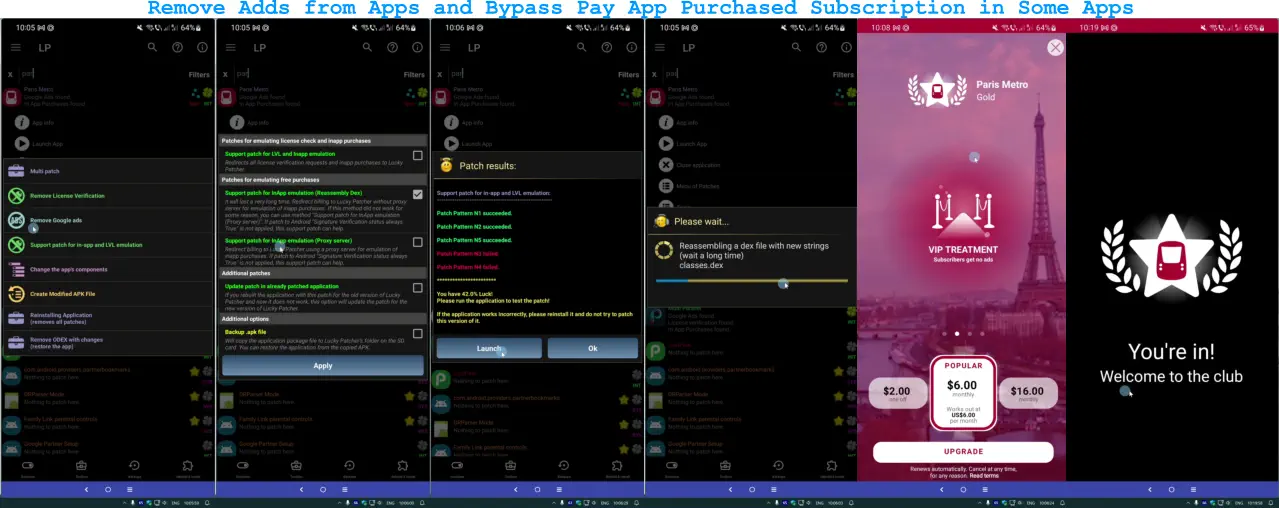Open hamburger menu in Patch results screen
The width and height of the screenshot is (1279, 508).
tap(445, 47)
